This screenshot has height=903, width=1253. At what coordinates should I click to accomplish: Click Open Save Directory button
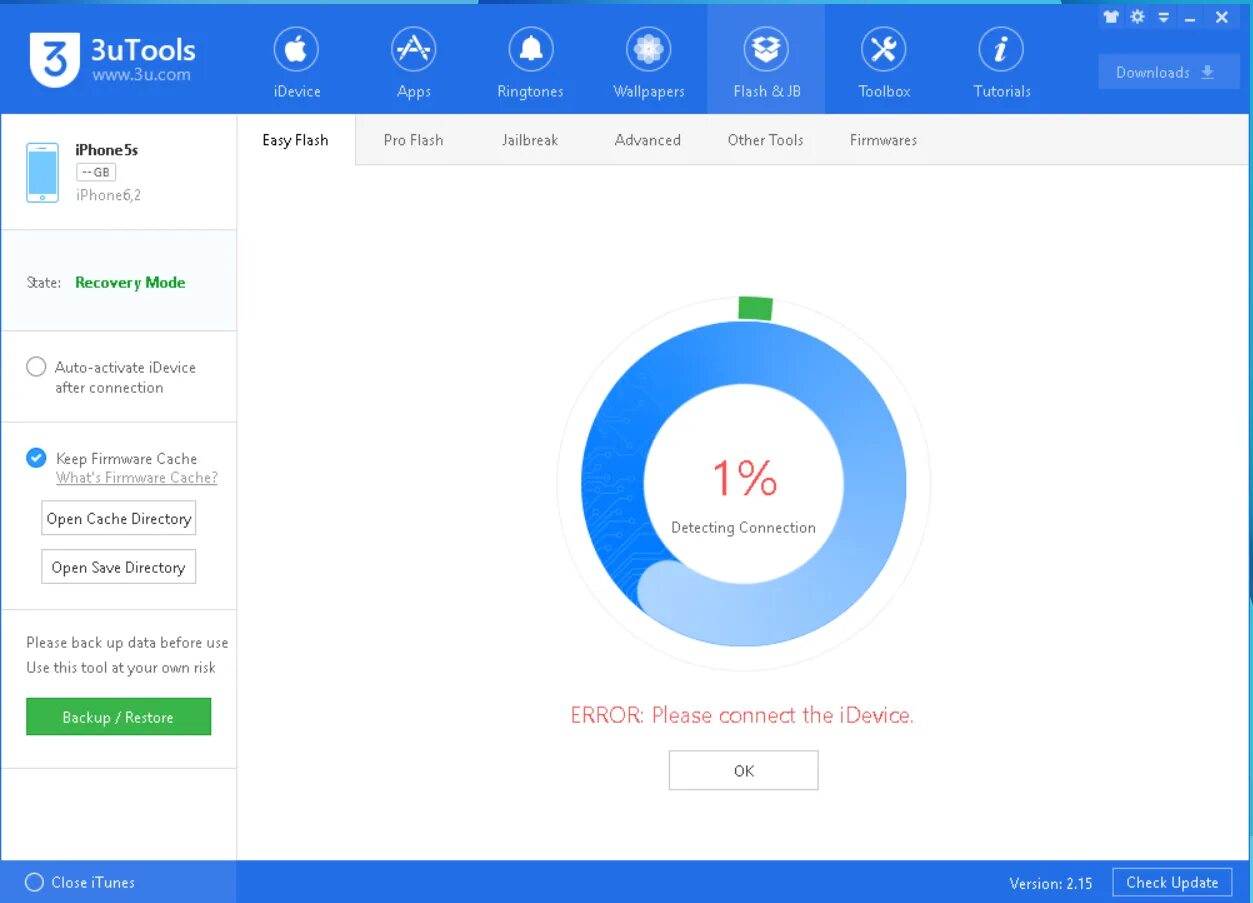119,567
